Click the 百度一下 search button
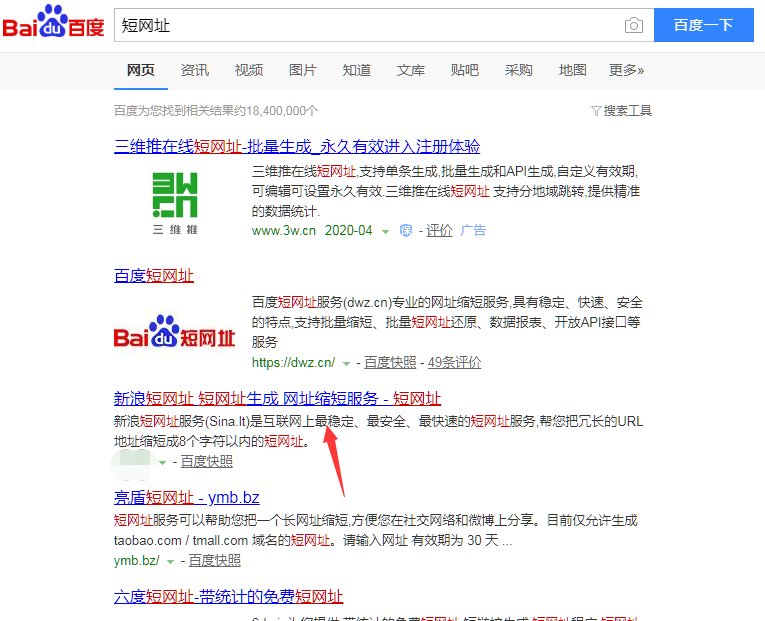This screenshot has height=621, width=765. (703, 25)
